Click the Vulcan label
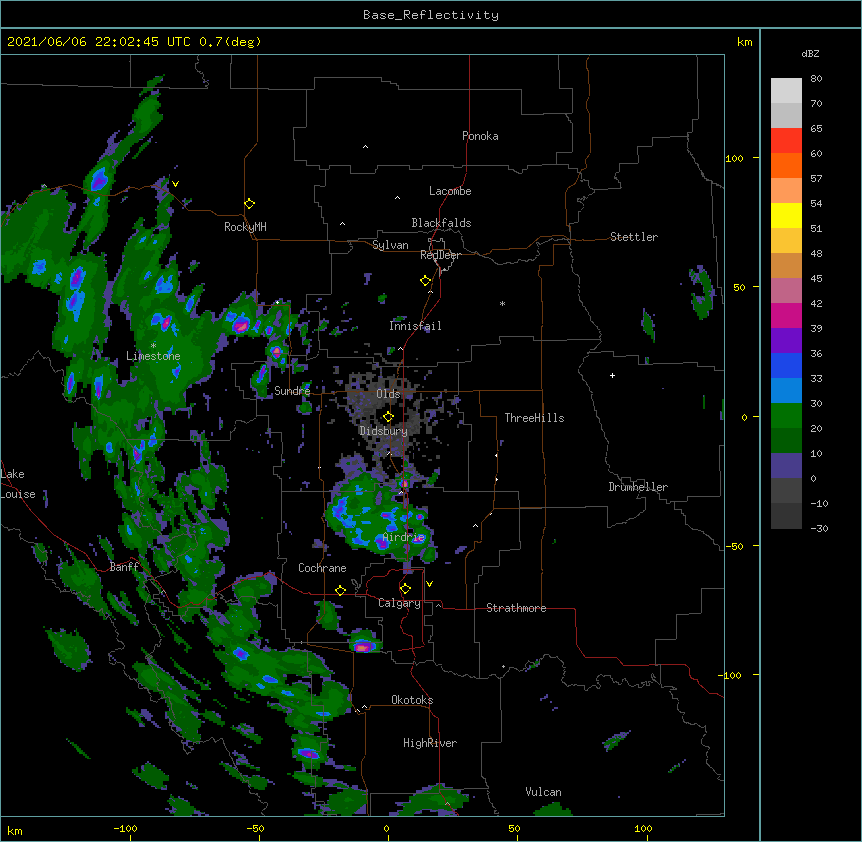Screen dimensions: 862x842 (x=543, y=792)
